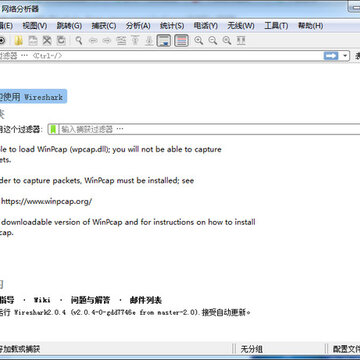
Task: Open the 帮助(H) menu
Action: (x=310, y=26)
